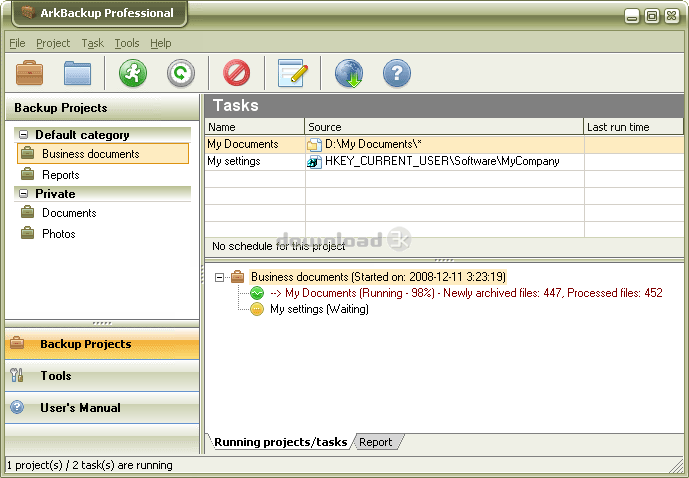Collapse the Default category group
Image resolution: width=689 pixels, height=478 pixels.
click(24, 135)
